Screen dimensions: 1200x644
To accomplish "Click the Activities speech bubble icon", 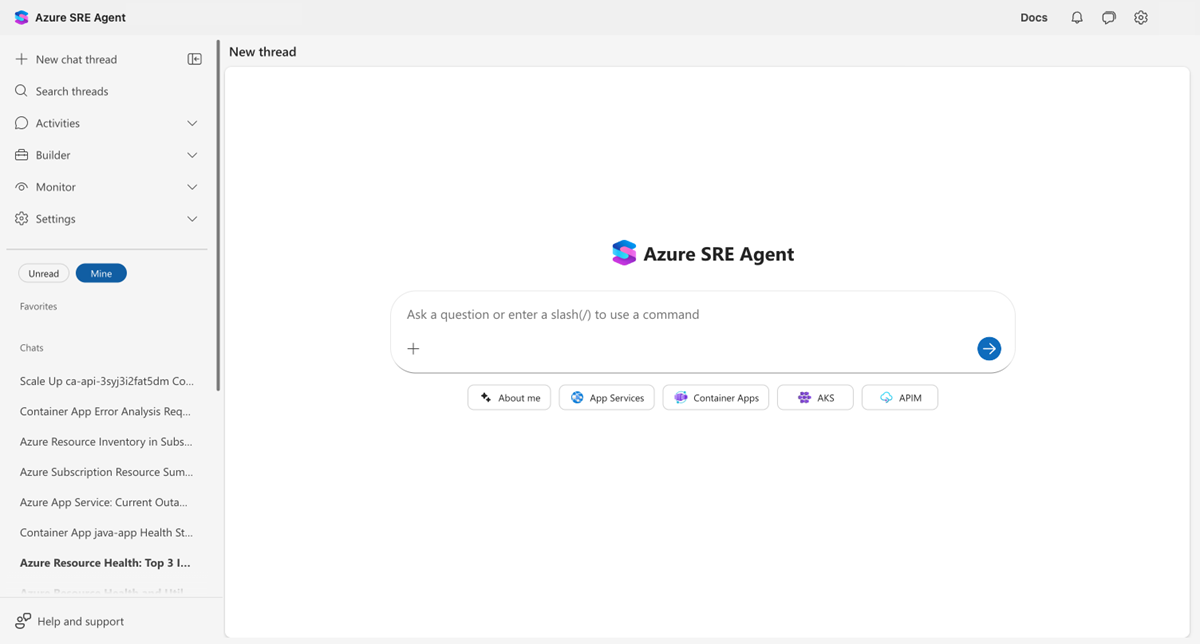I will click(x=21, y=123).
